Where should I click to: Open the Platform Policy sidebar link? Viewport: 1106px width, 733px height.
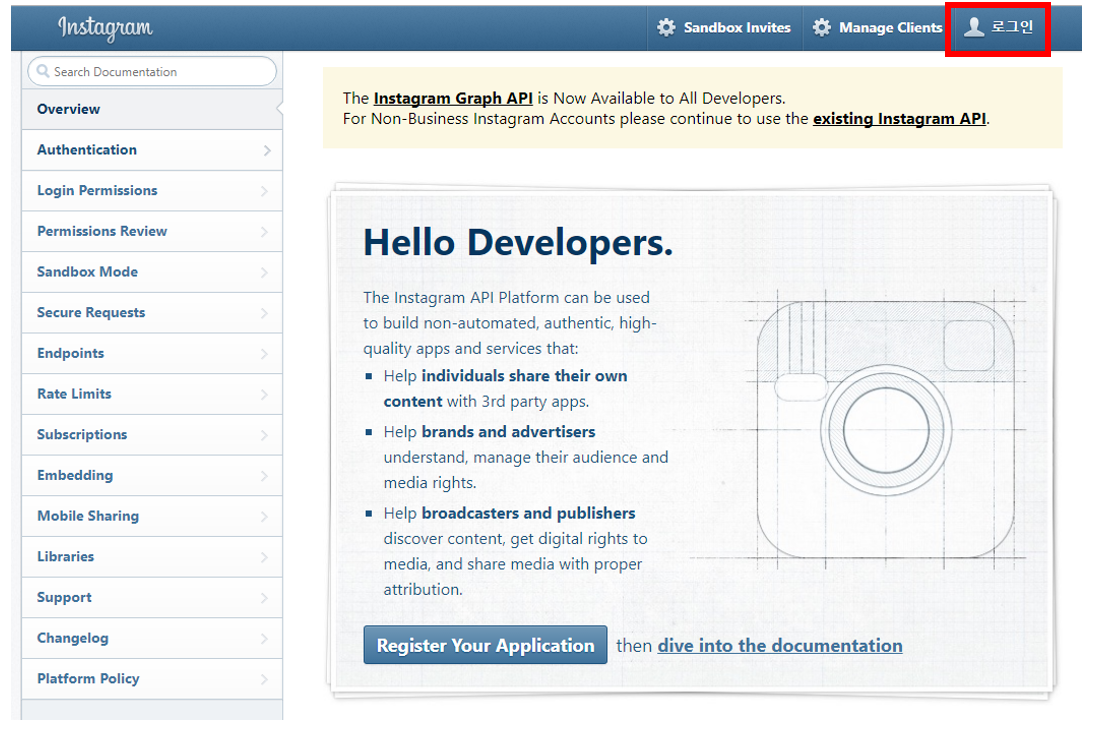point(152,679)
